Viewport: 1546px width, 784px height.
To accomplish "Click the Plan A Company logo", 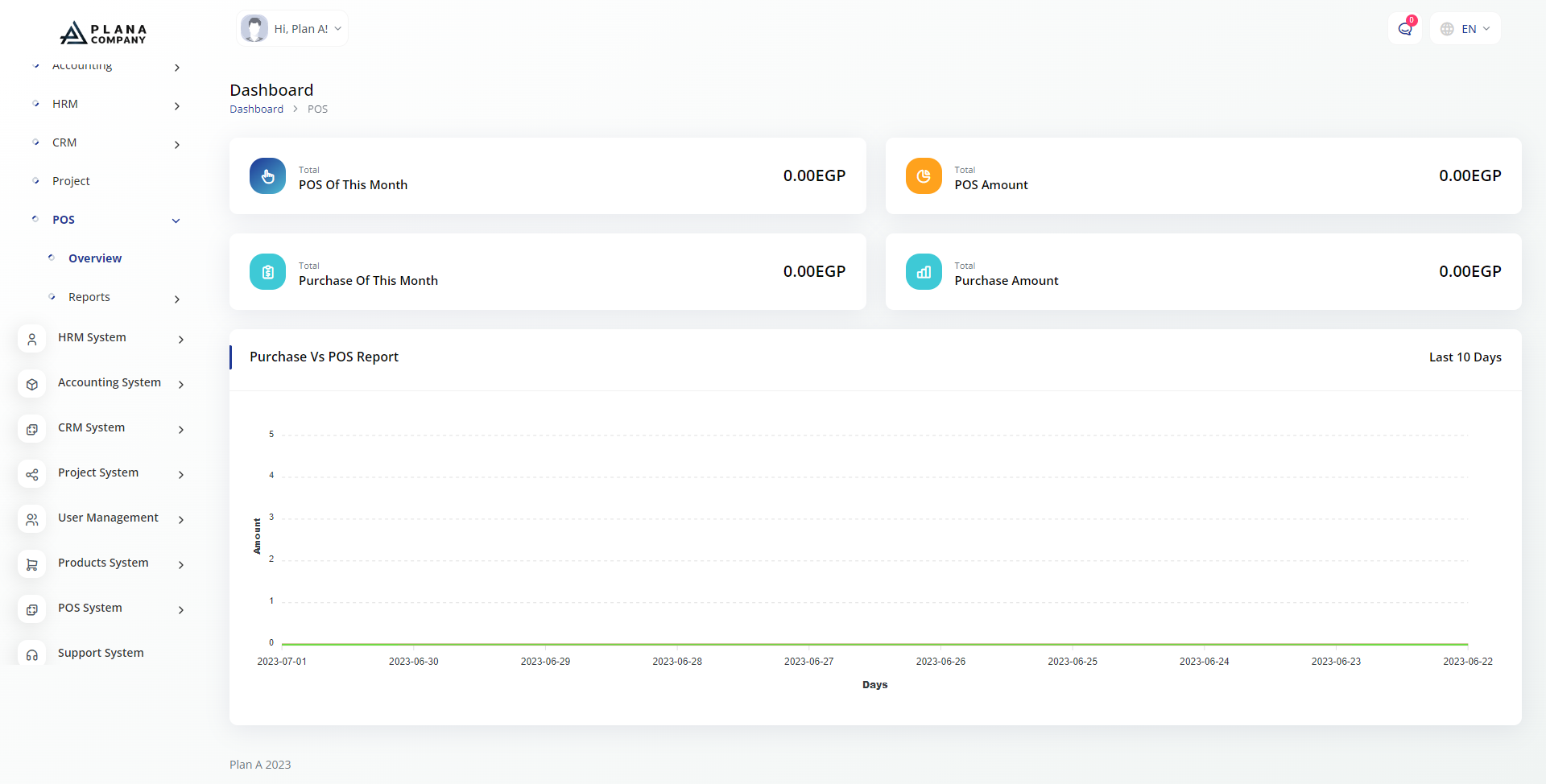I will pos(103,33).
